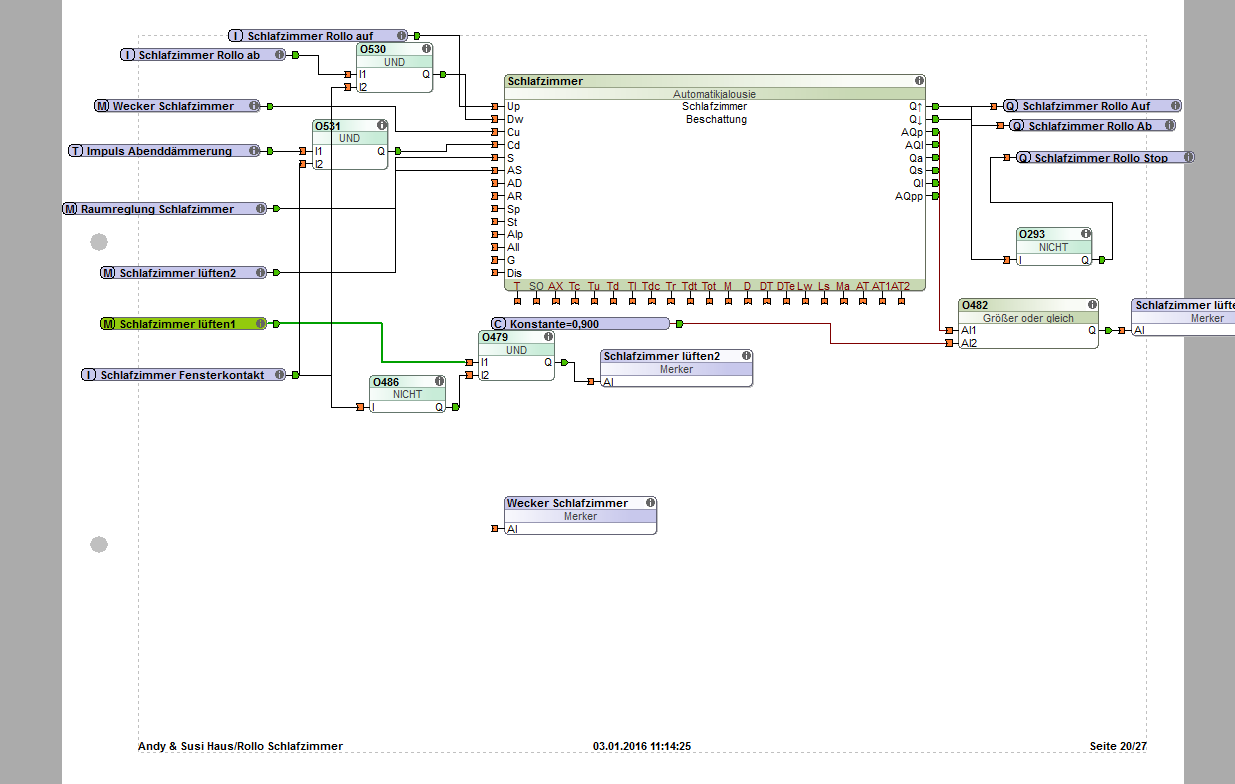Screen dimensions: 1235x784
Task: Open info icon on O486 NICHT block
Action: (438, 382)
